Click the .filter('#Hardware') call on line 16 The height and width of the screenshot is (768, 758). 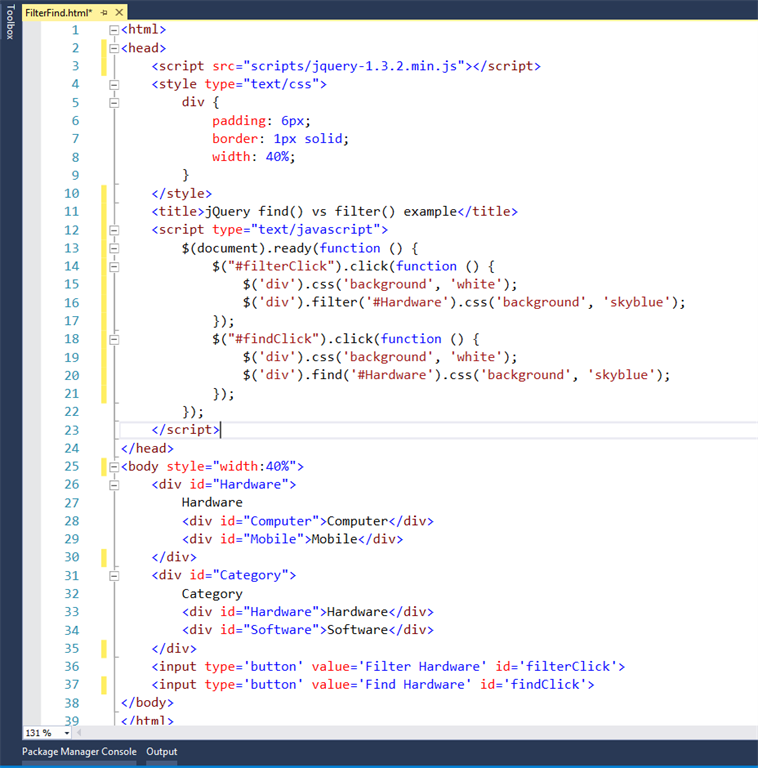[380, 302]
